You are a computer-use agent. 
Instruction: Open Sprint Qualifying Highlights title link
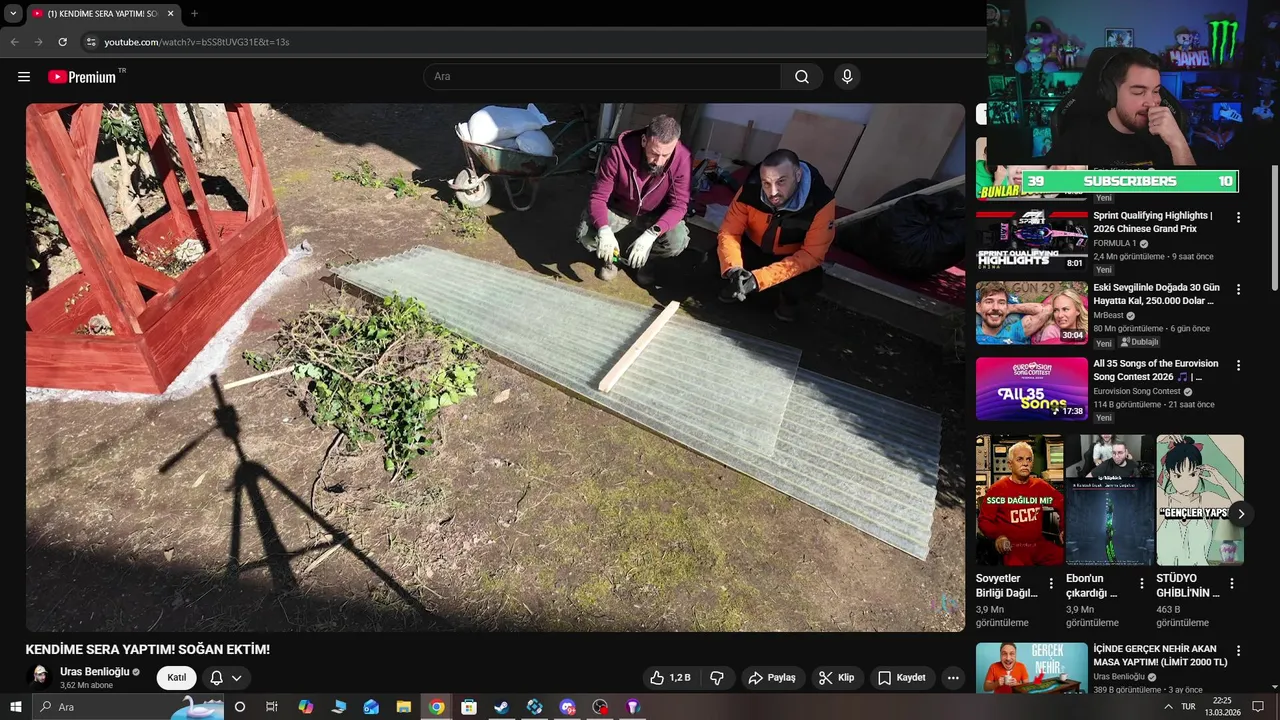point(1153,222)
